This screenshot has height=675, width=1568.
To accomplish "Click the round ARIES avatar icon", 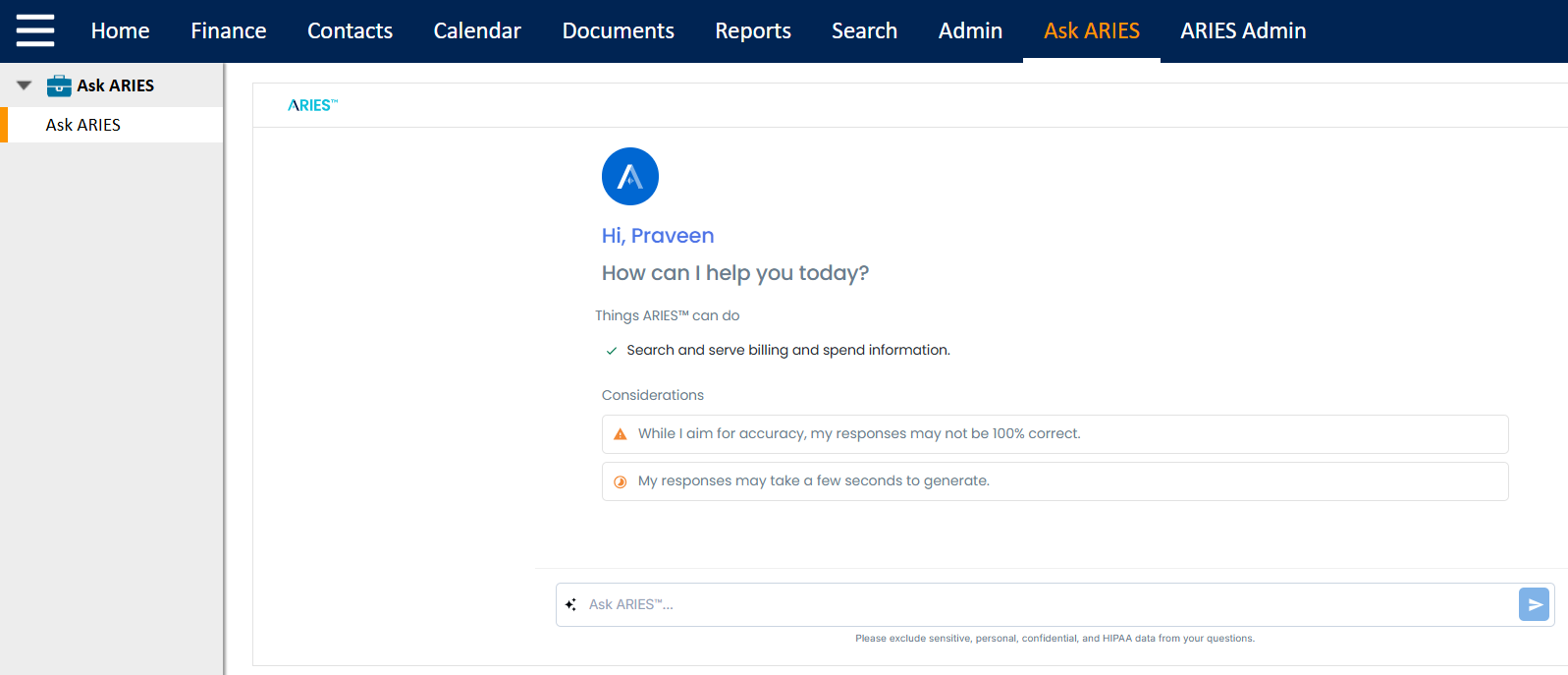I will point(630,177).
